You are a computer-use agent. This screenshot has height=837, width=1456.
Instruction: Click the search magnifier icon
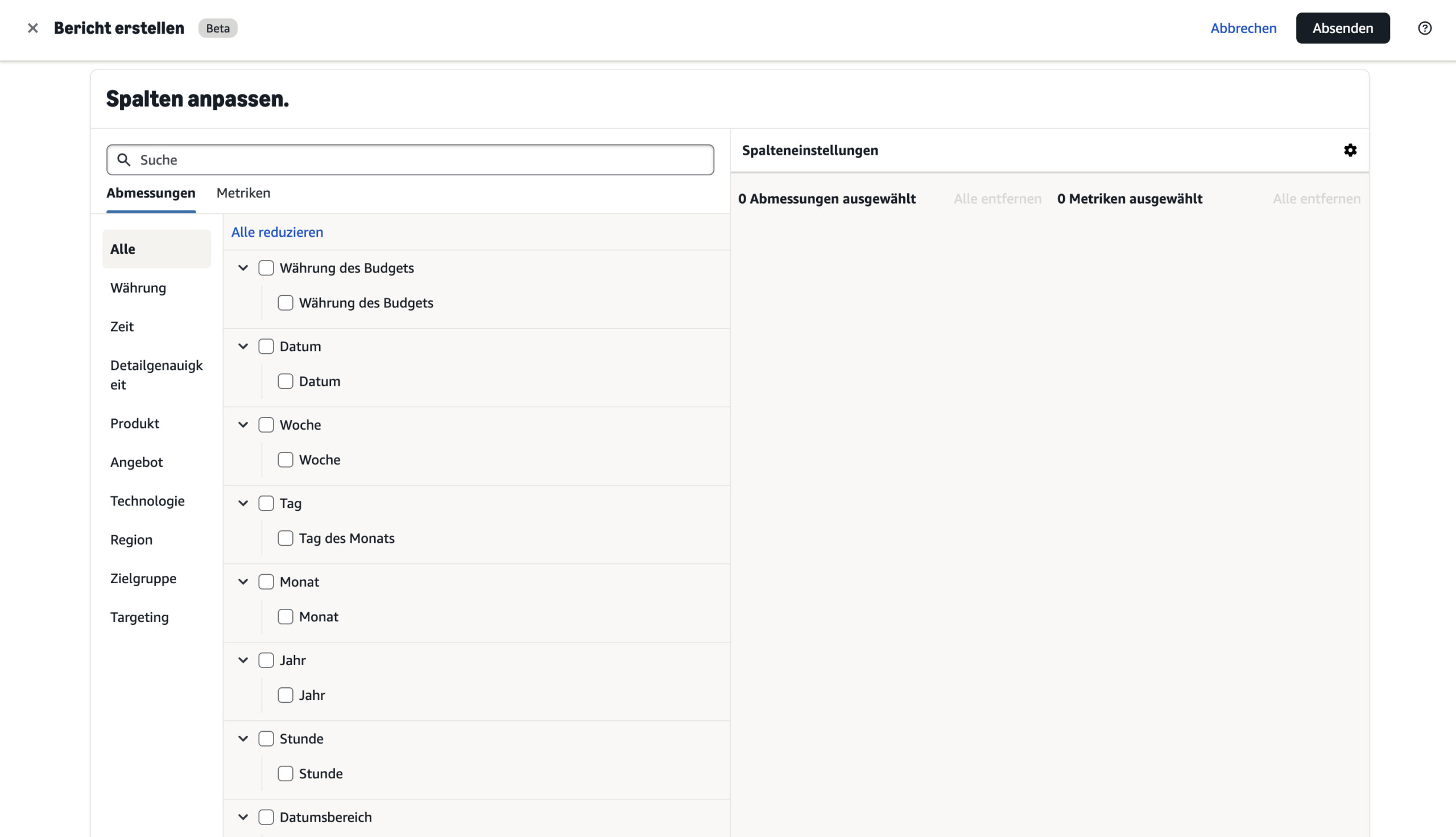tap(123, 160)
